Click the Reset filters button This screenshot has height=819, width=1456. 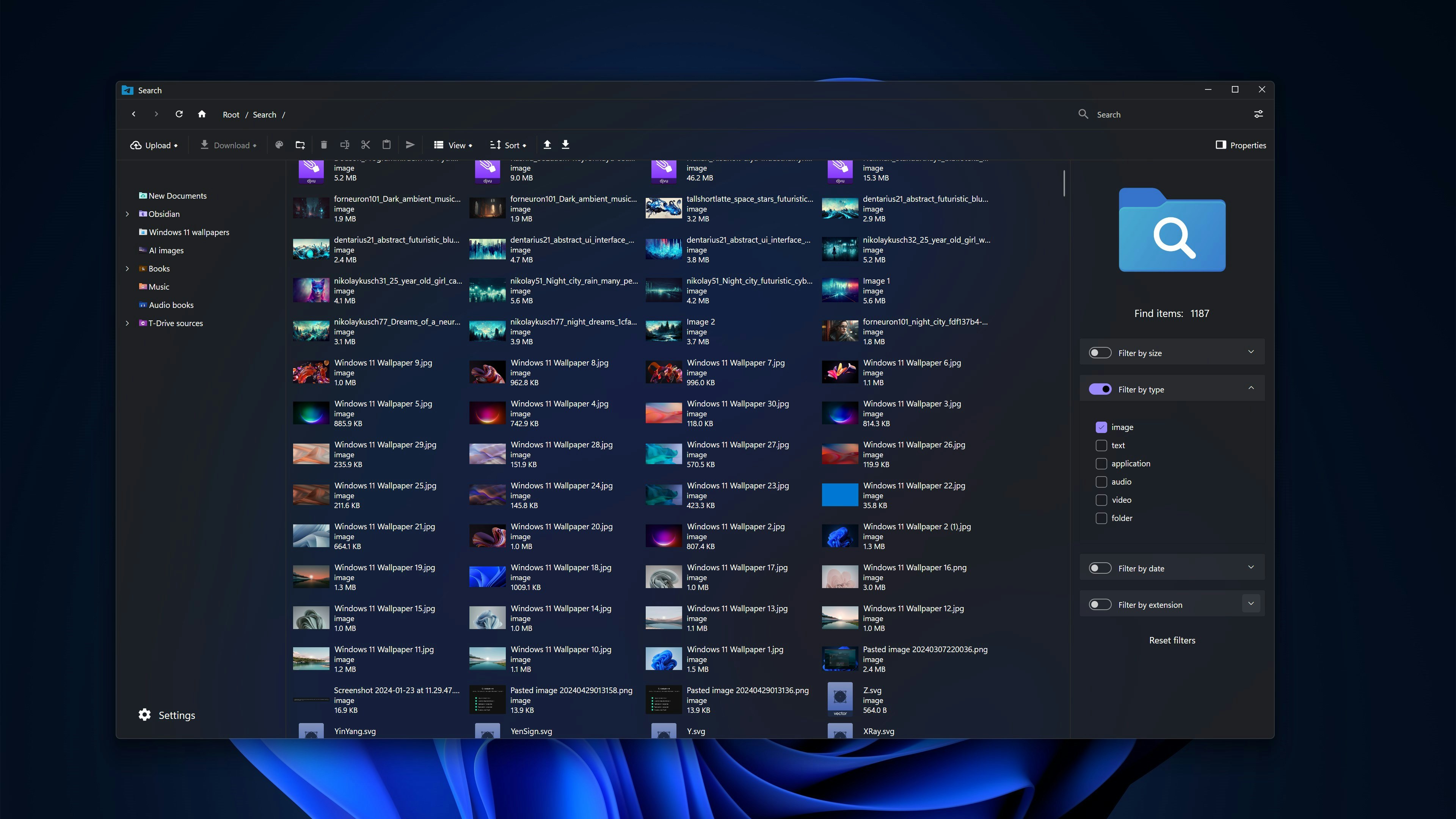point(1172,640)
